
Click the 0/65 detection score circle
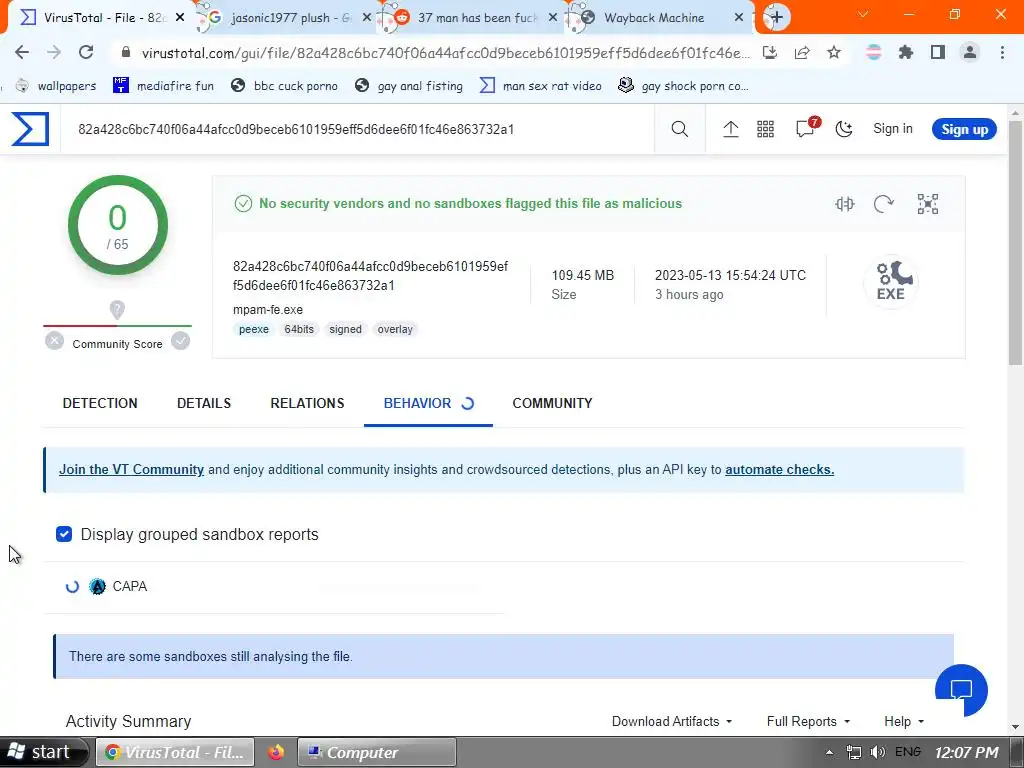click(118, 225)
